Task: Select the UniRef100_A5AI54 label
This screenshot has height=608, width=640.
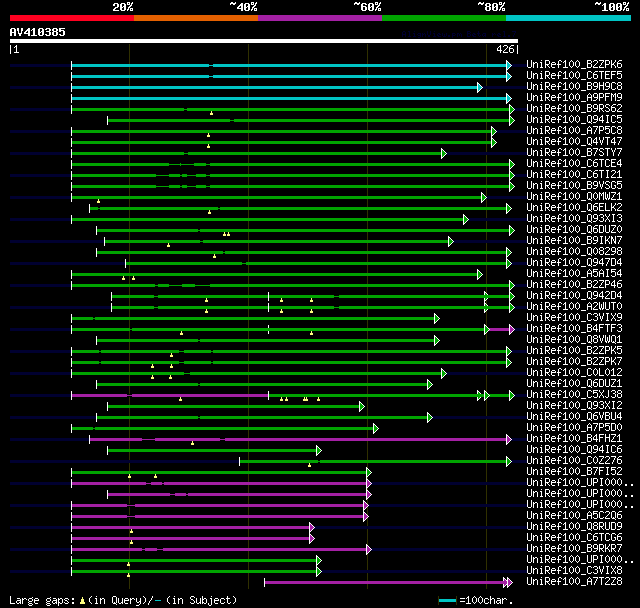Action: click(x=574, y=274)
